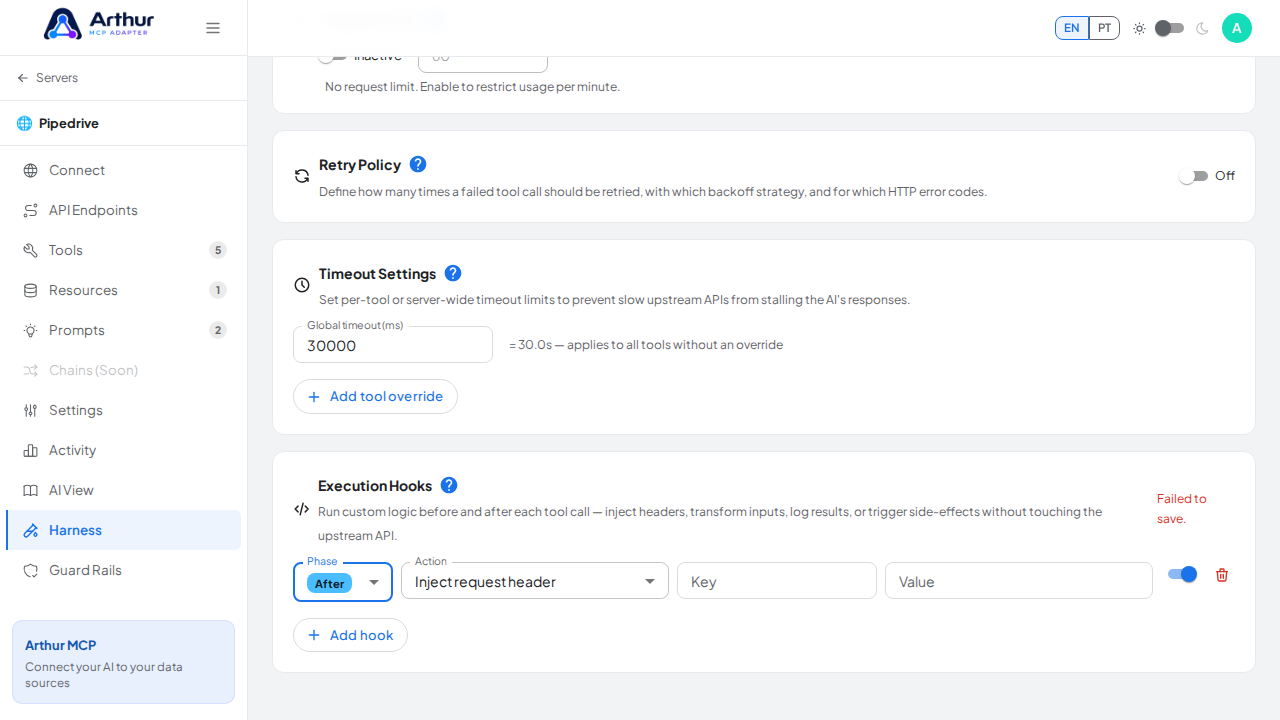Toggle the request limit Inactive switch
1280x720 pixels.
pos(332,57)
